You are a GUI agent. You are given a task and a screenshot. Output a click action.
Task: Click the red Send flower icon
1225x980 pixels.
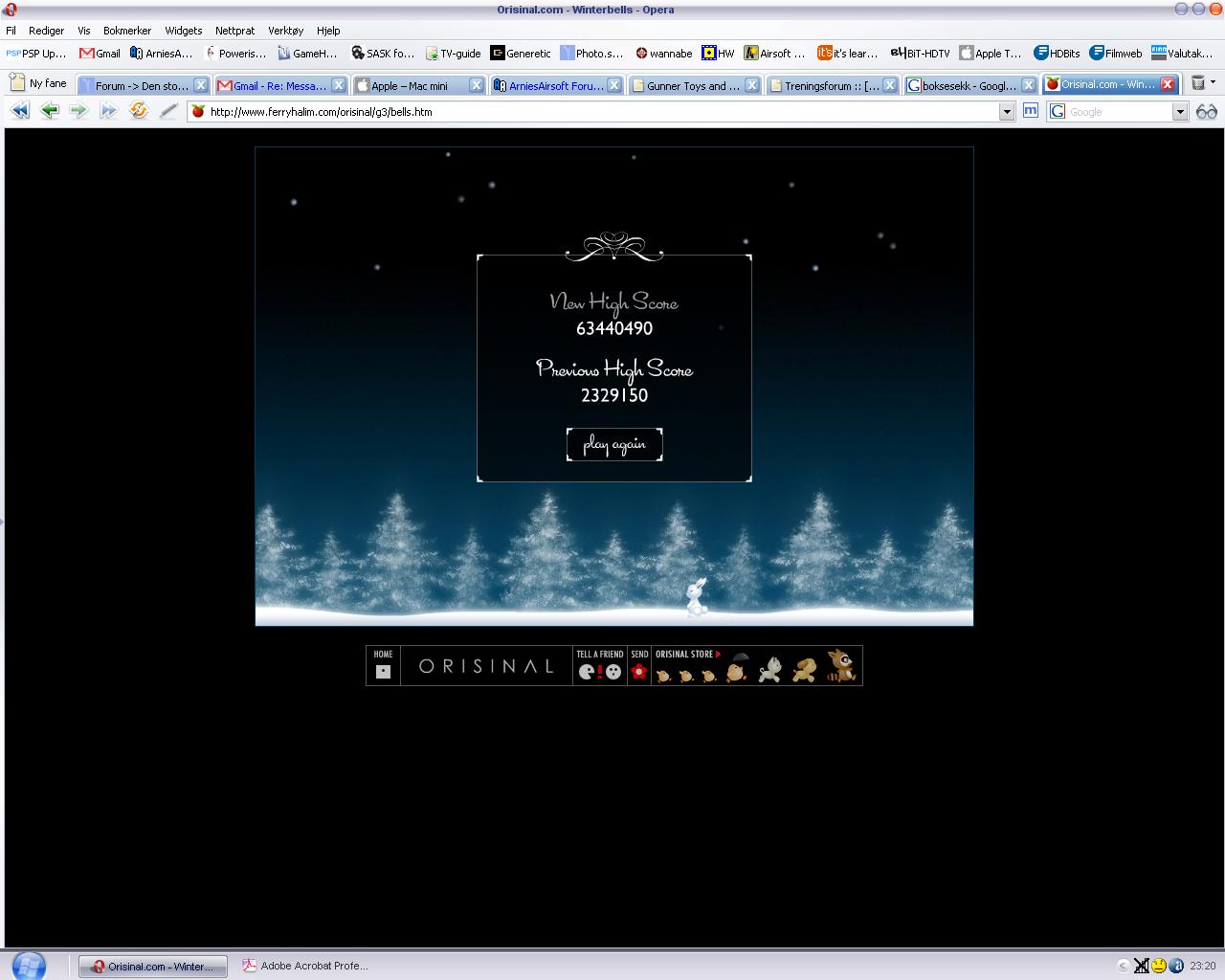(x=639, y=672)
